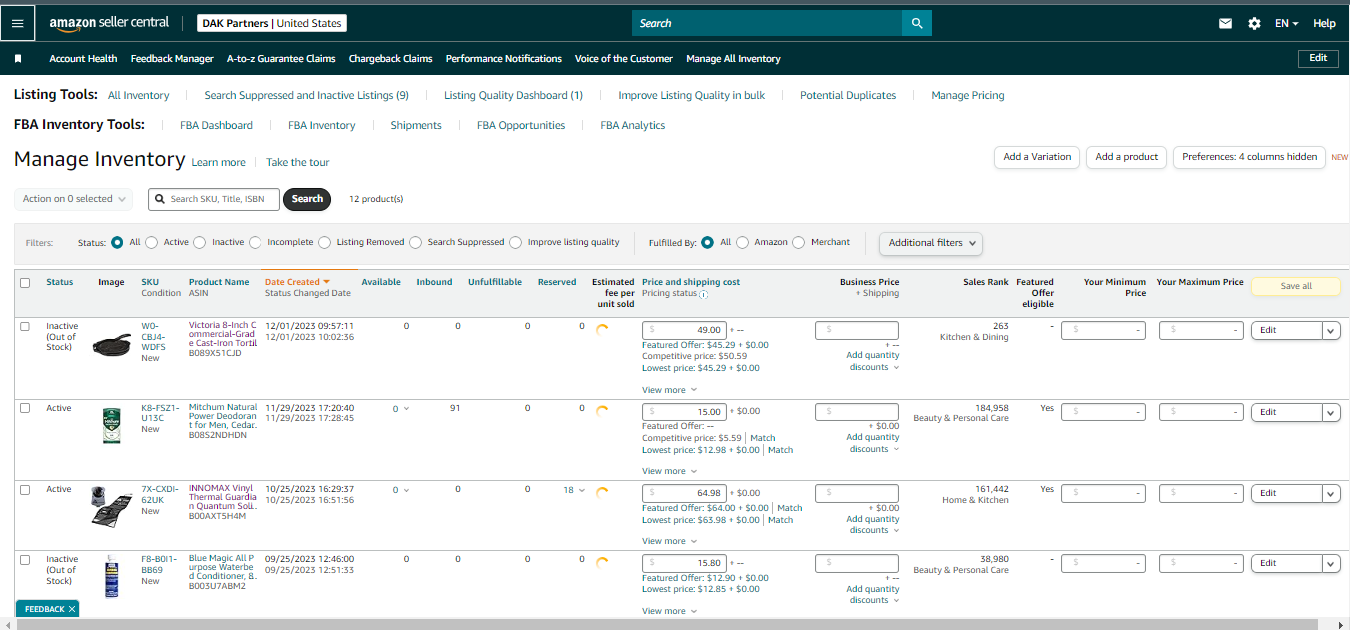Expand Add quantity discounts for Victoria row
This screenshot has height=630, width=1350.
873,361
